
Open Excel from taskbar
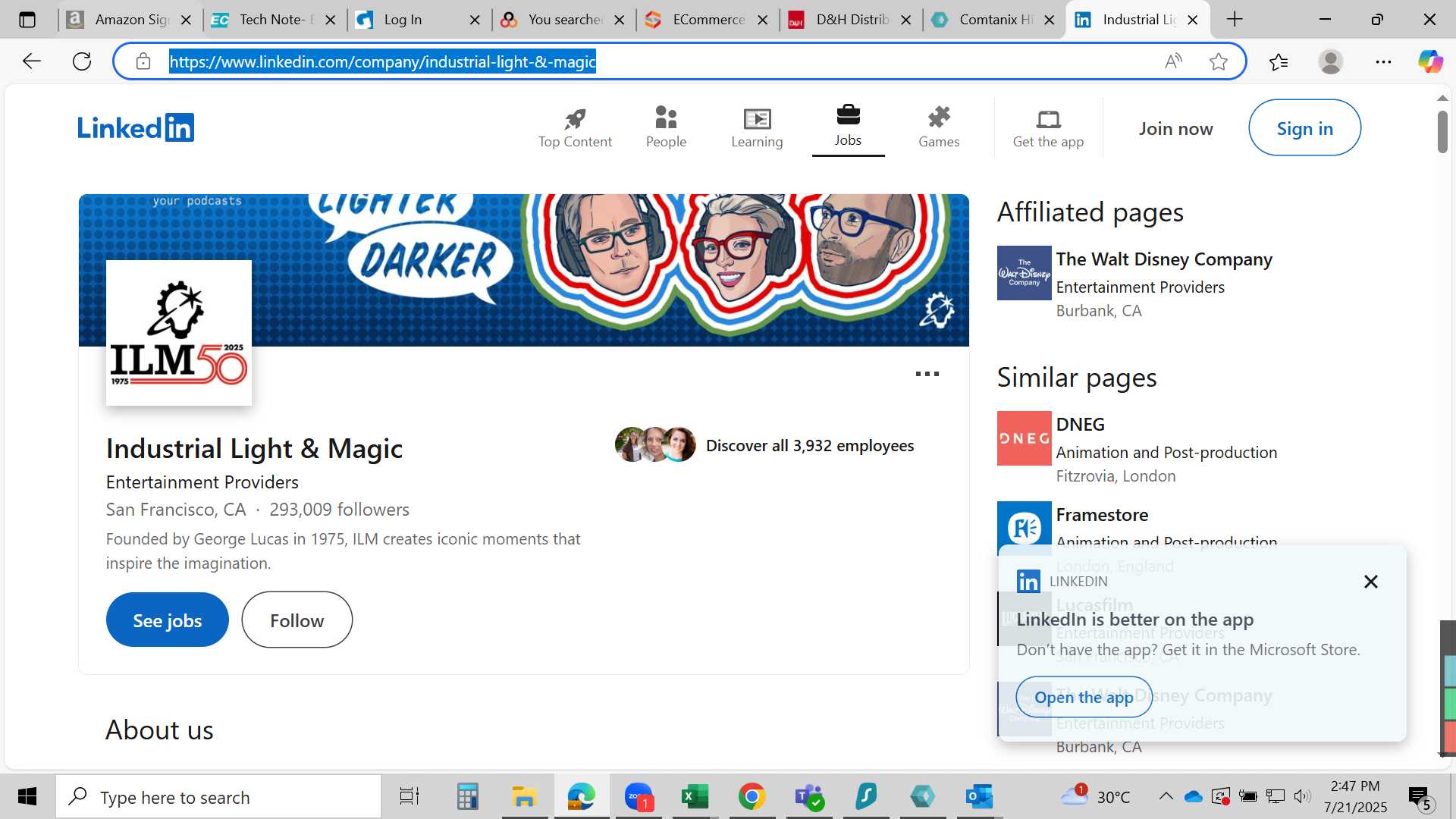coord(695,796)
